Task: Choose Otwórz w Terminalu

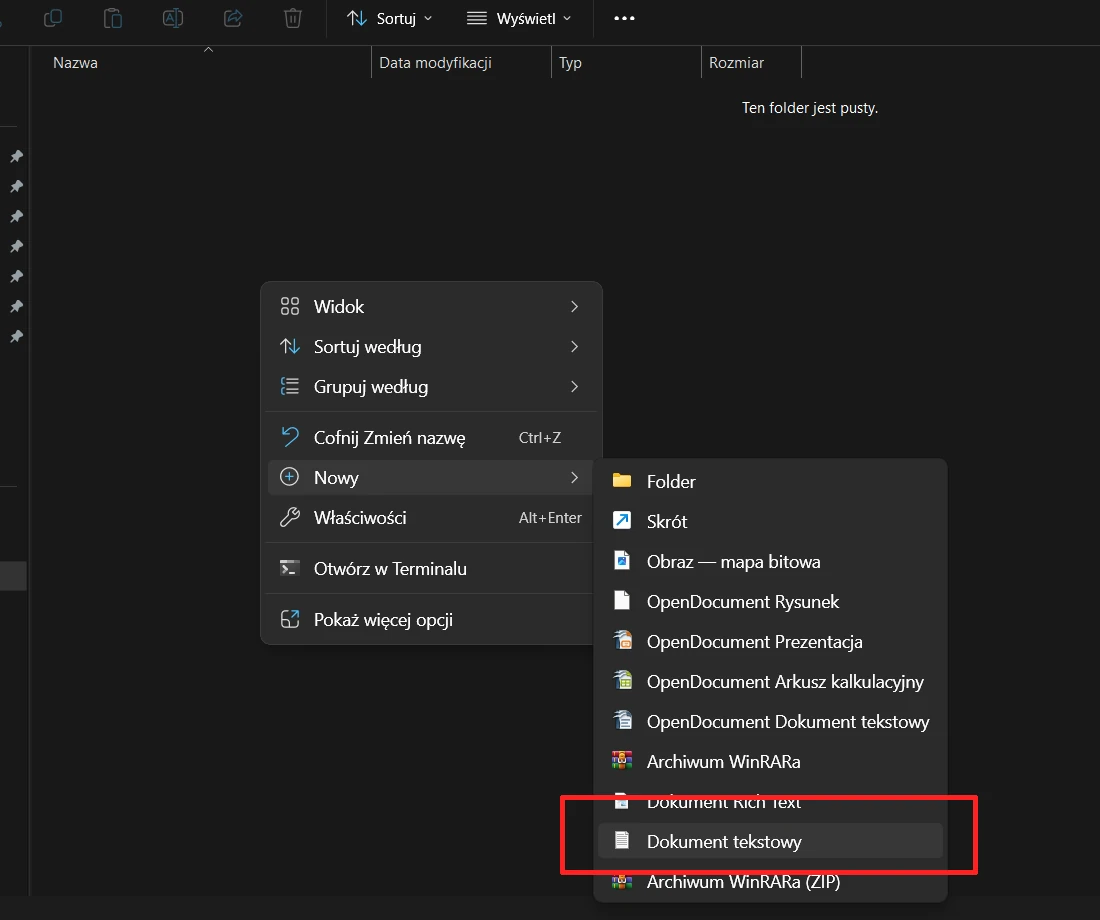Action: coord(431,568)
